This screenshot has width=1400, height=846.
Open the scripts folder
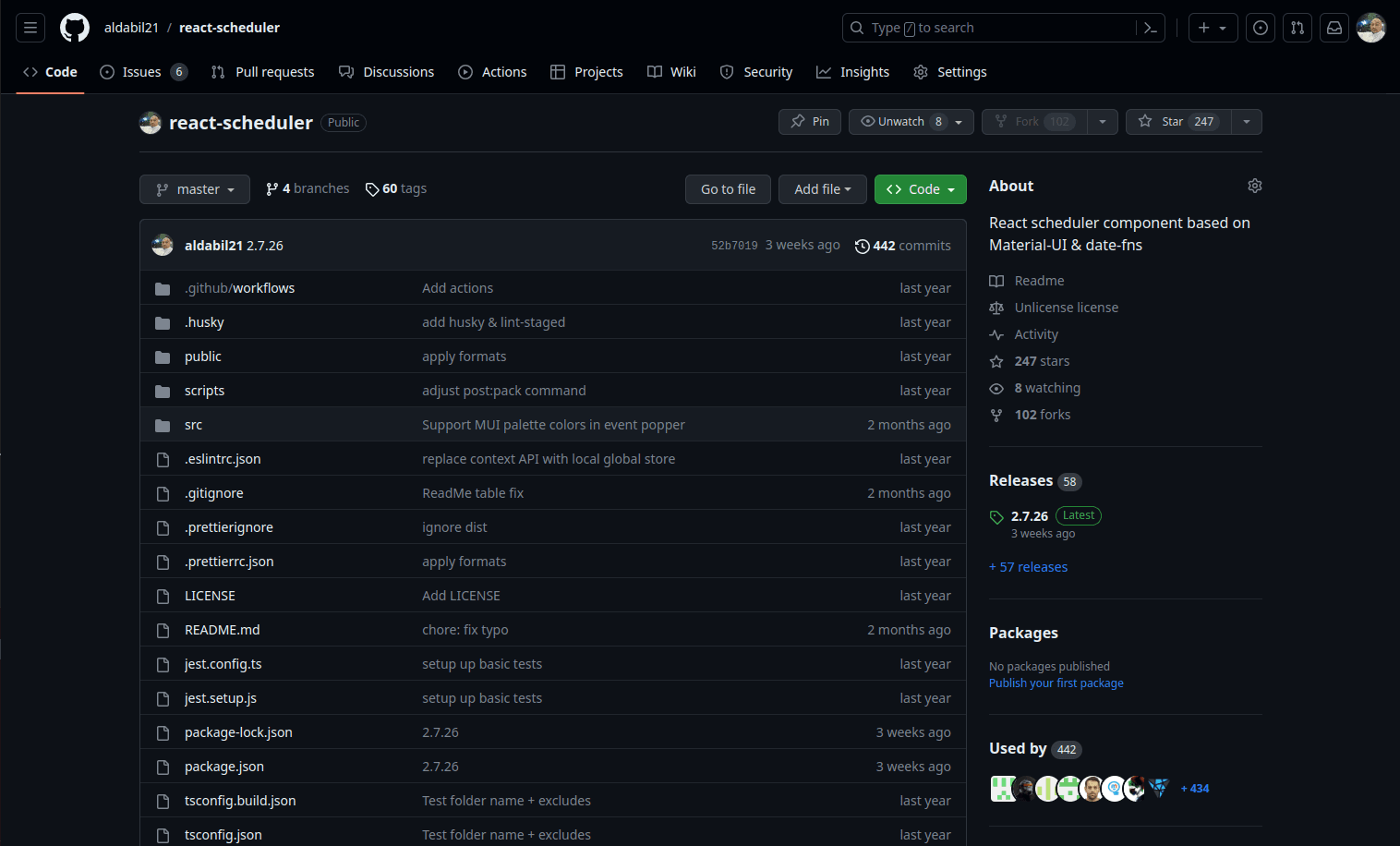tap(204, 391)
